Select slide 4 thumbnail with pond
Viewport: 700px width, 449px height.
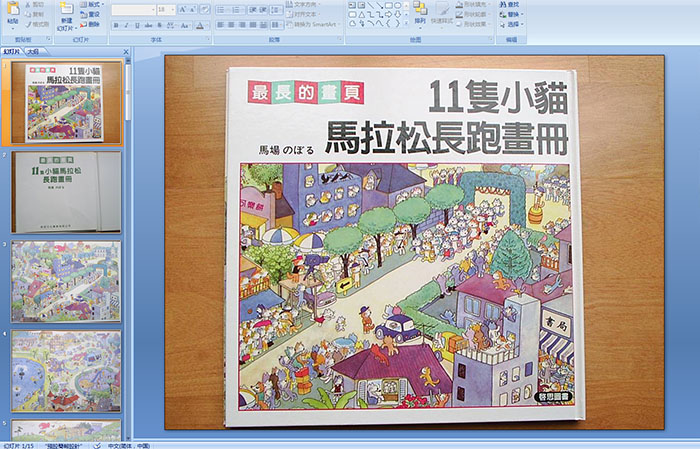coord(66,371)
